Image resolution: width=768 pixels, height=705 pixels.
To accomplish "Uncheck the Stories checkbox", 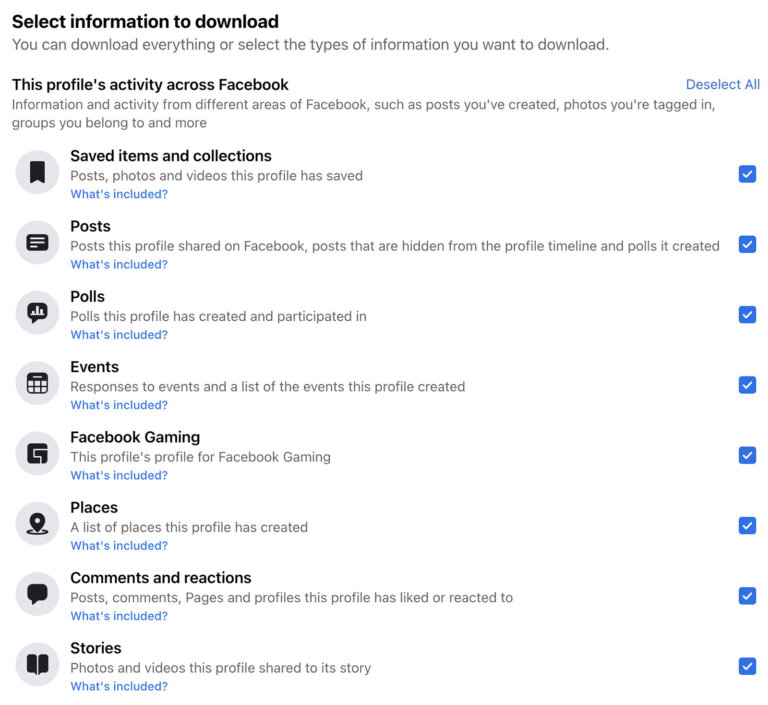I will click(x=747, y=666).
